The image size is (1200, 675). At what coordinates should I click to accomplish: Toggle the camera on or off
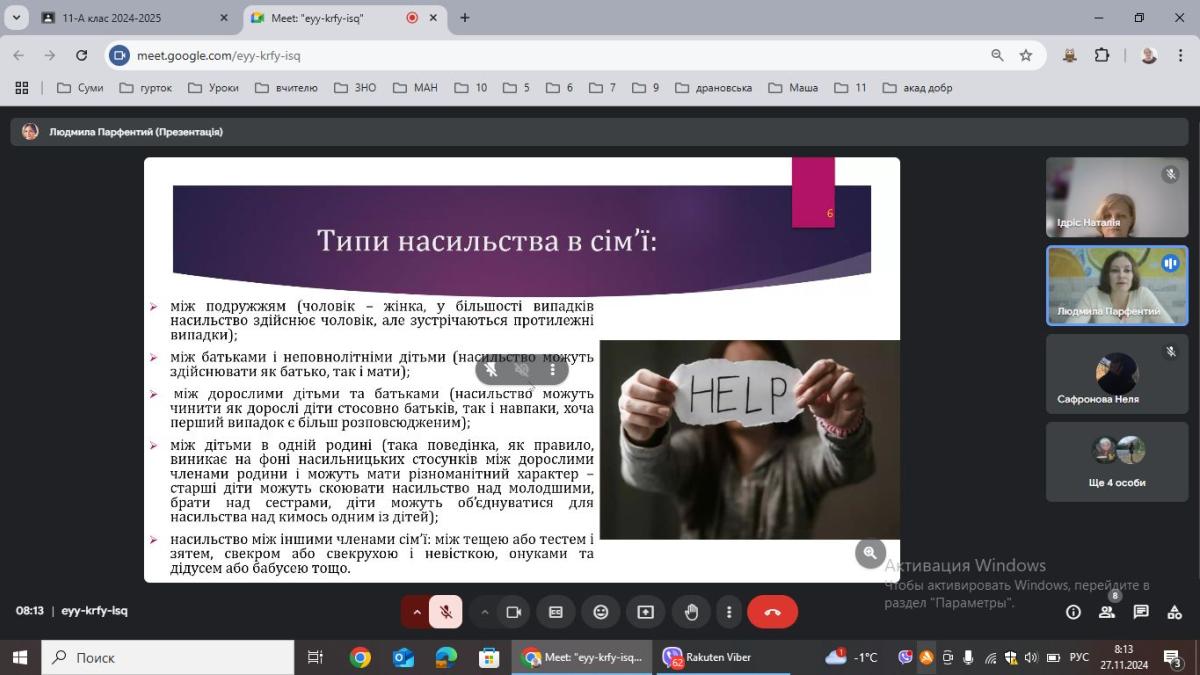514,612
